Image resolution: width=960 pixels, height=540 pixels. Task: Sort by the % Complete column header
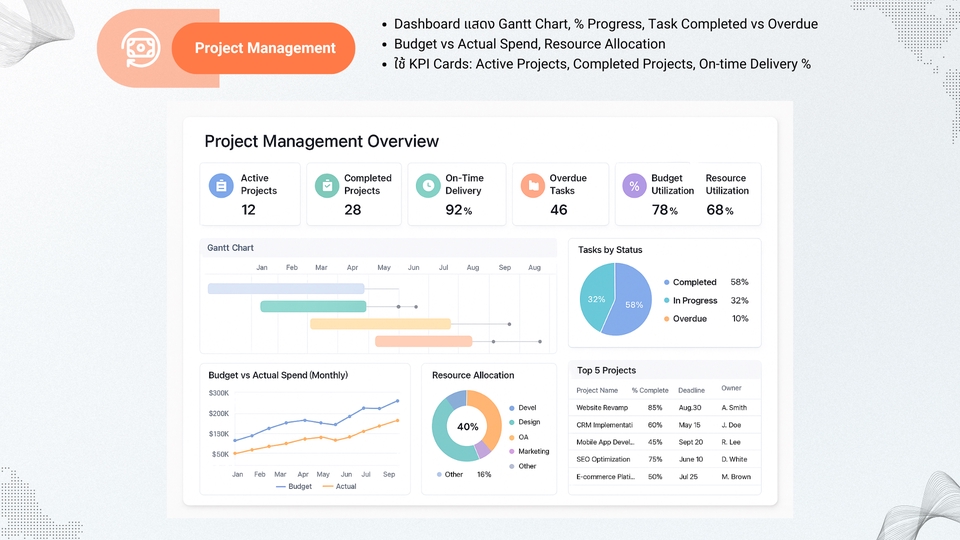(650, 390)
